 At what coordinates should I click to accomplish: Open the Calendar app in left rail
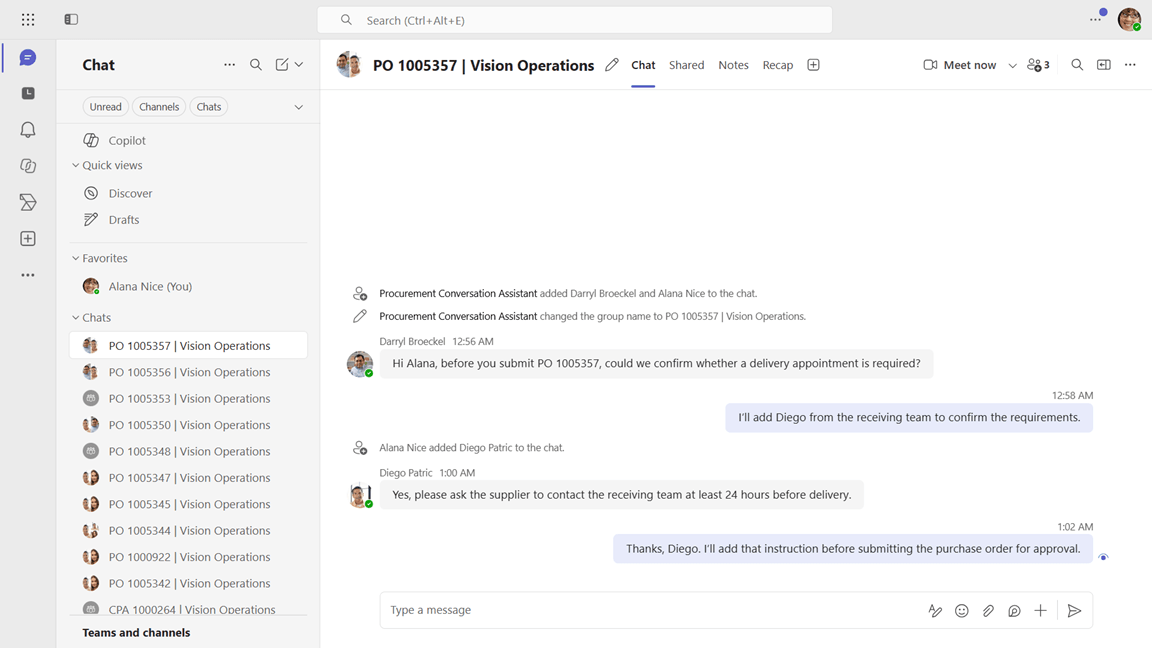tap(28, 93)
